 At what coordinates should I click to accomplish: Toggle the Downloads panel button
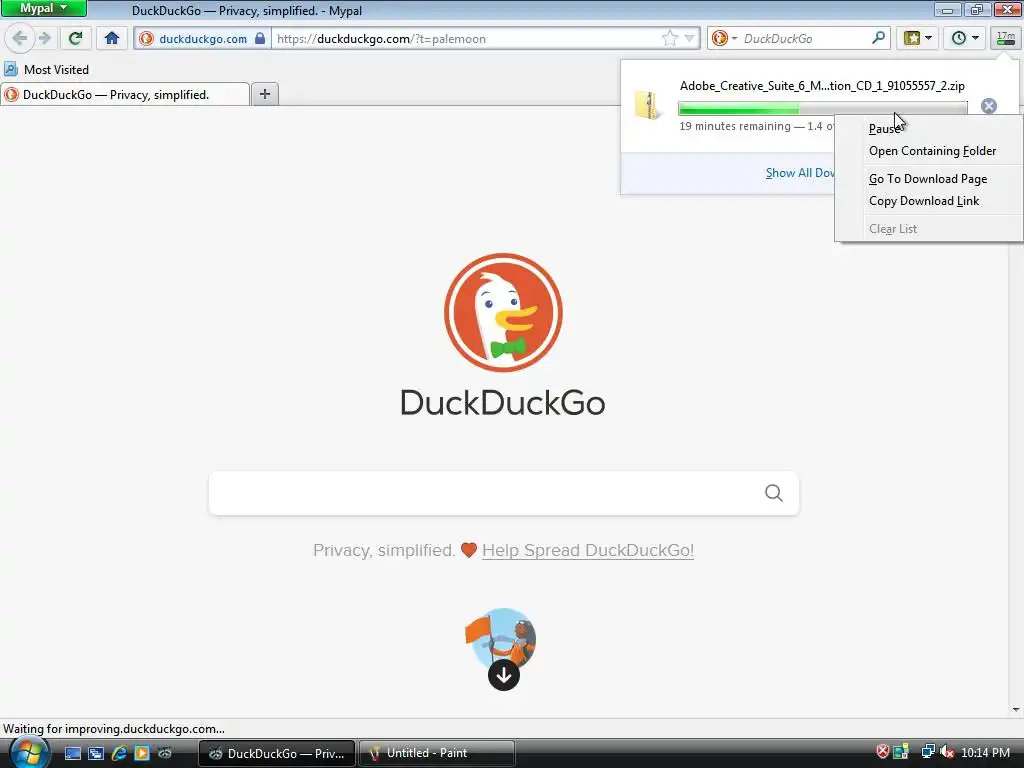(1006, 39)
